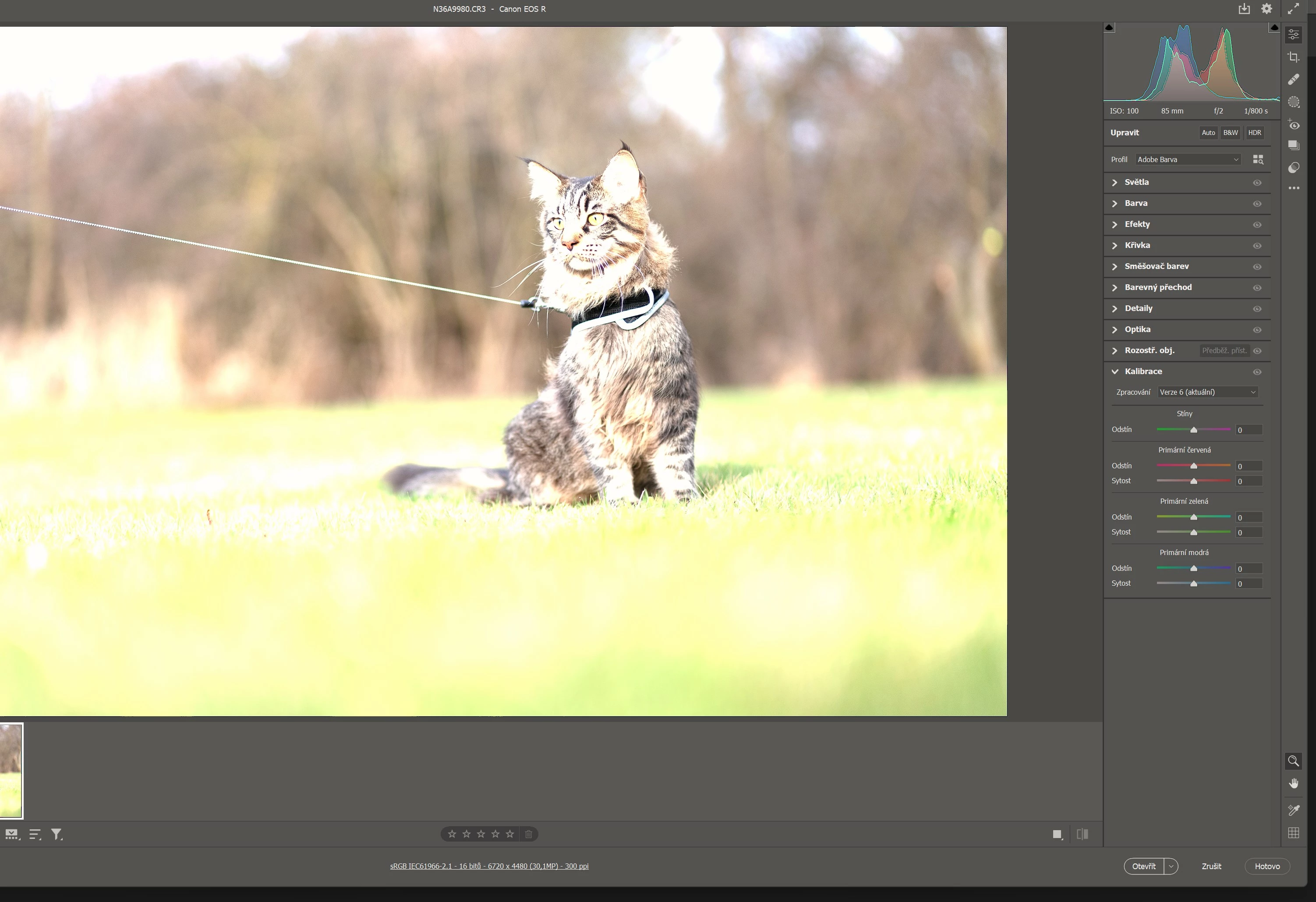Open workflow options sRGB link
Image resolution: width=1316 pixels, height=902 pixels.
coord(489,866)
